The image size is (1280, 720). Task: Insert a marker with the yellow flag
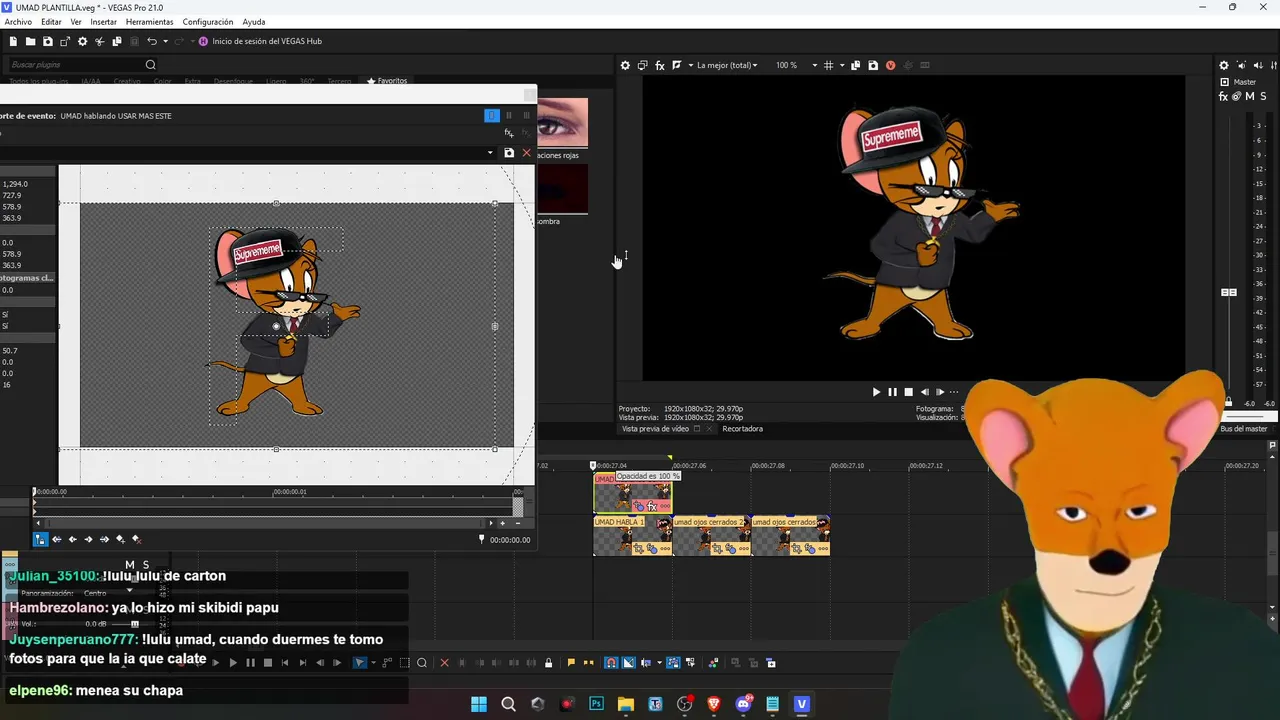click(571, 662)
